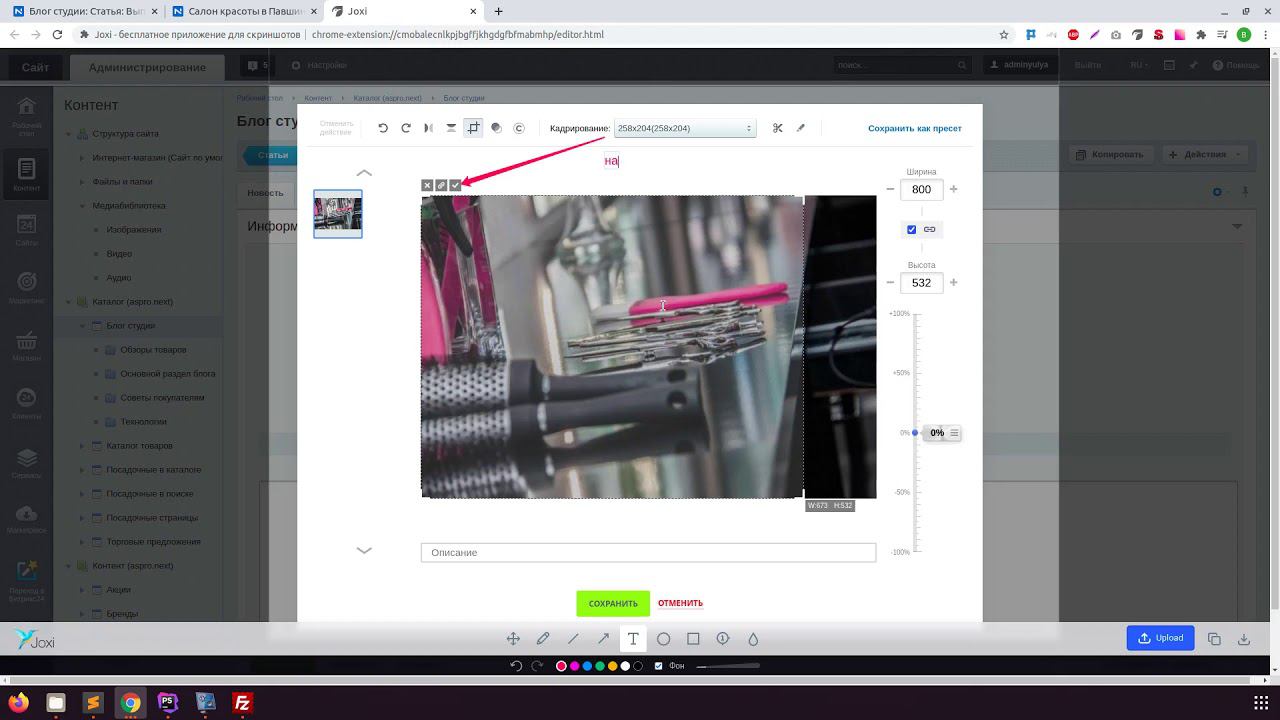
Task: Copy screenshot to clipboard in Joxi
Action: click(1214, 639)
